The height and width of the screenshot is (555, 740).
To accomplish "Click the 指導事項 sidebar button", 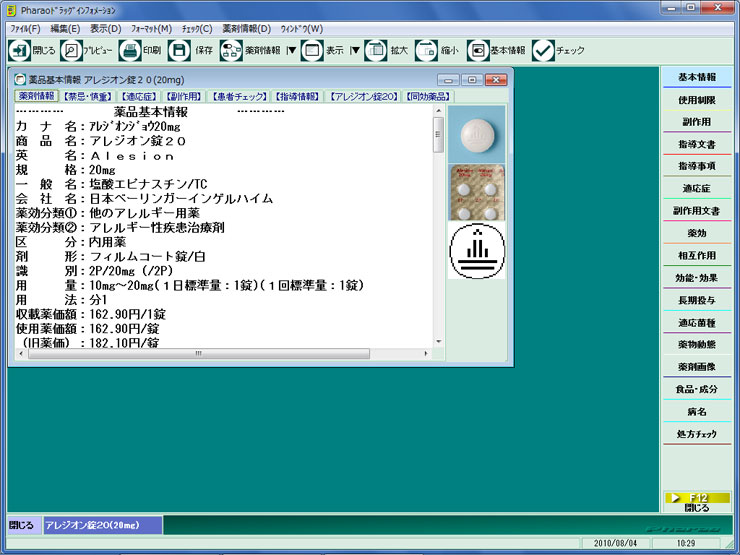I will 697,167.
